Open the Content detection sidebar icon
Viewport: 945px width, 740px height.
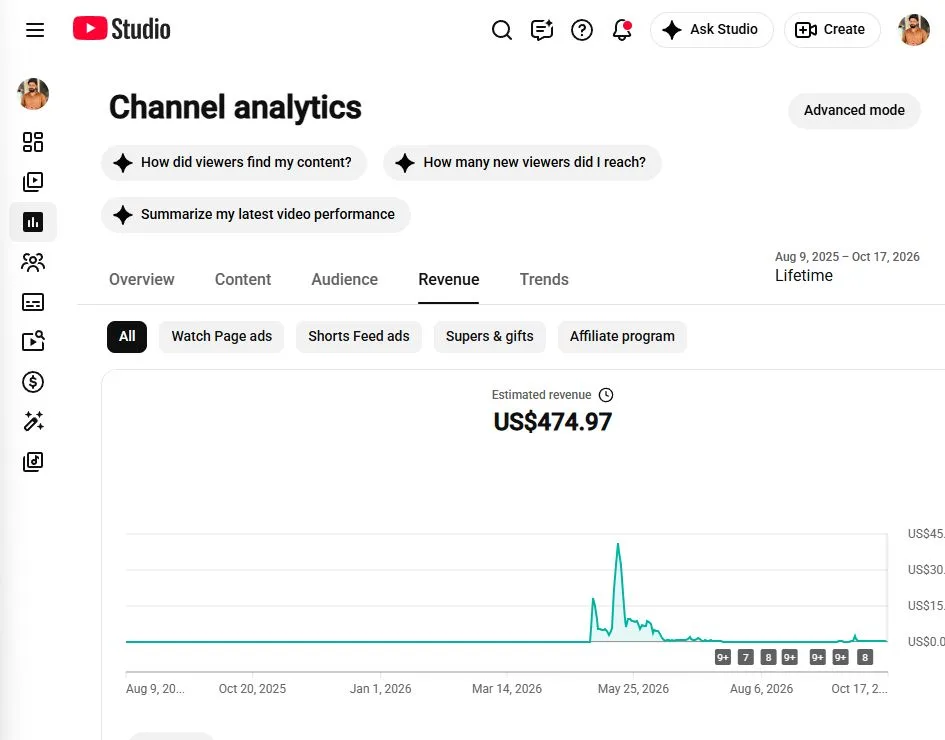(33, 341)
